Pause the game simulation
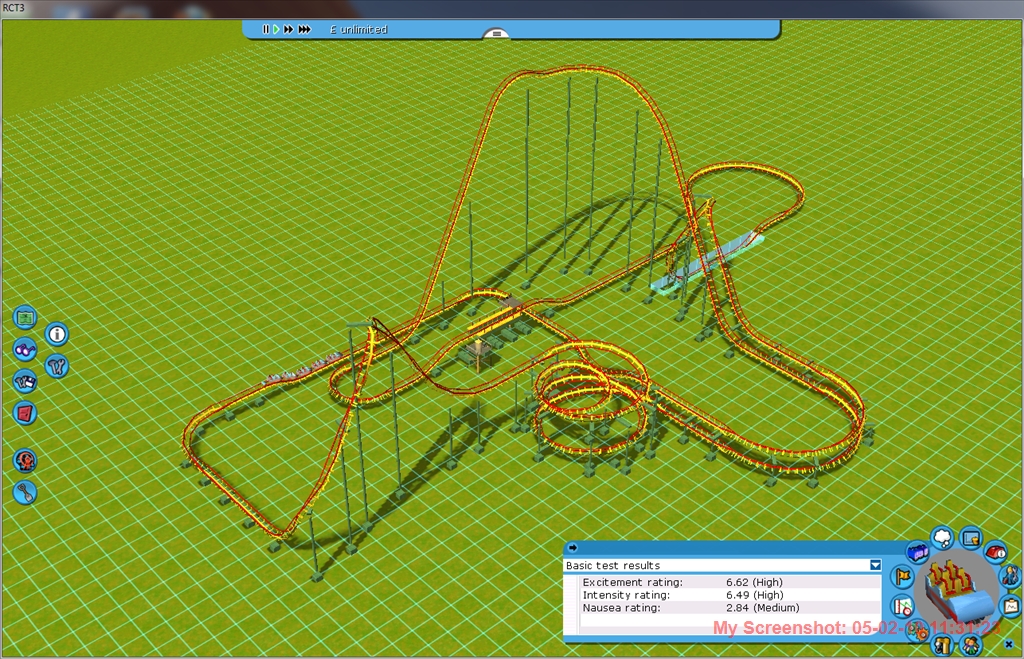This screenshot has height=659, width=1024. tap(266, 30)
